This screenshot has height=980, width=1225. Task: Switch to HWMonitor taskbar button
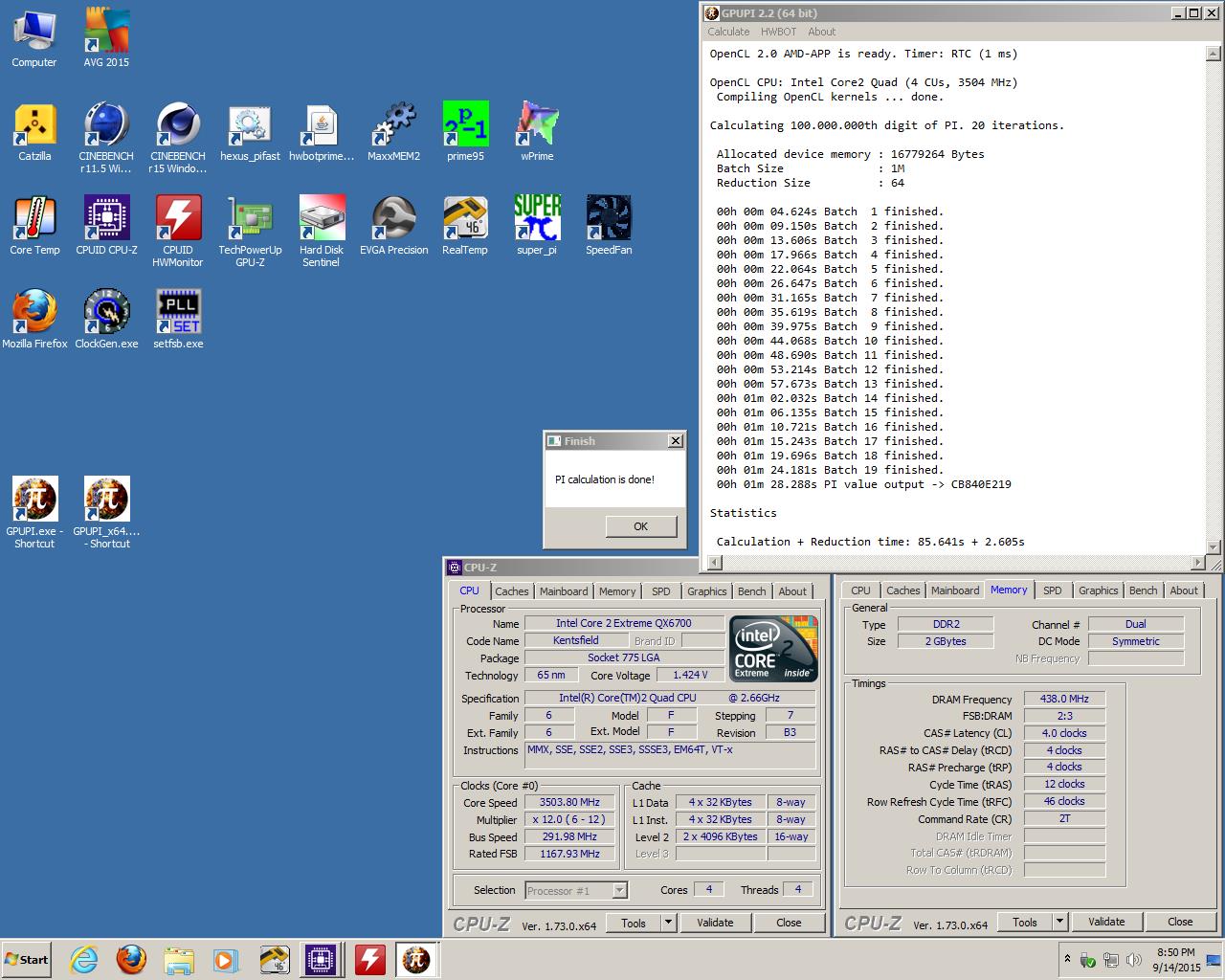coord(369,959)
